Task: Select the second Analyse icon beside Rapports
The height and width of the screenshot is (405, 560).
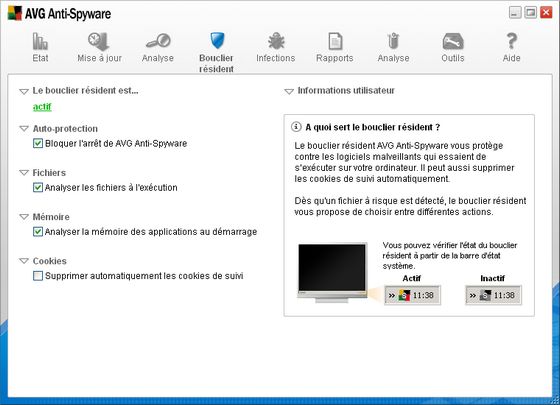Action: (x=393, y=41)
